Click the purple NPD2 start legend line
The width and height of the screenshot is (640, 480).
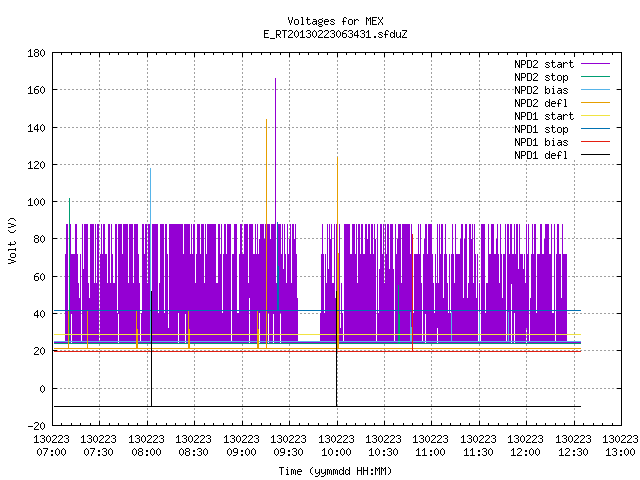pyautogui.click(x=595, y=64)
